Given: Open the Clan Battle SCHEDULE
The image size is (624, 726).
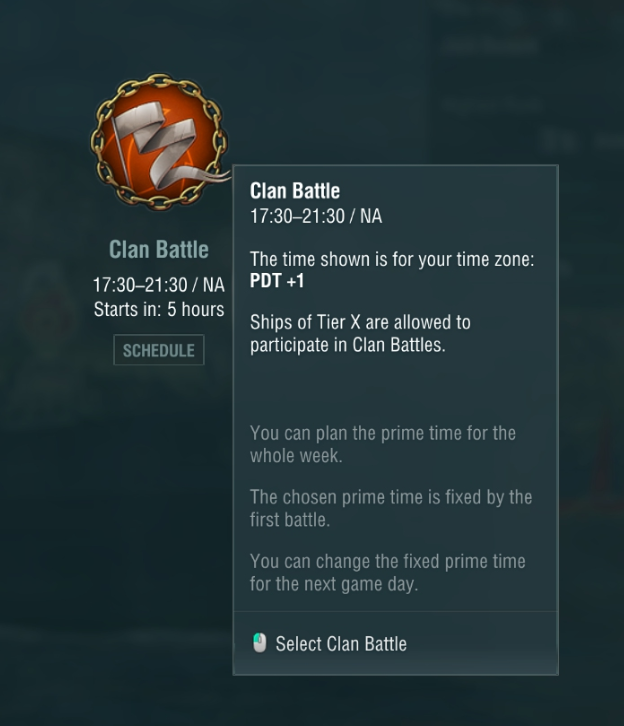Looking at the screenshot, I should pos(159,351).
